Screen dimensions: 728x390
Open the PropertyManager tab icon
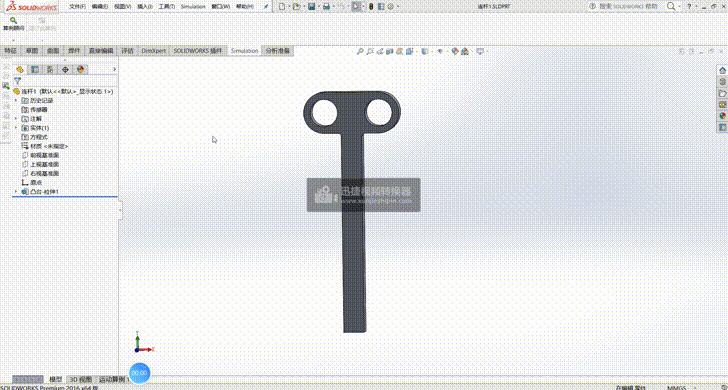[35, 69]
